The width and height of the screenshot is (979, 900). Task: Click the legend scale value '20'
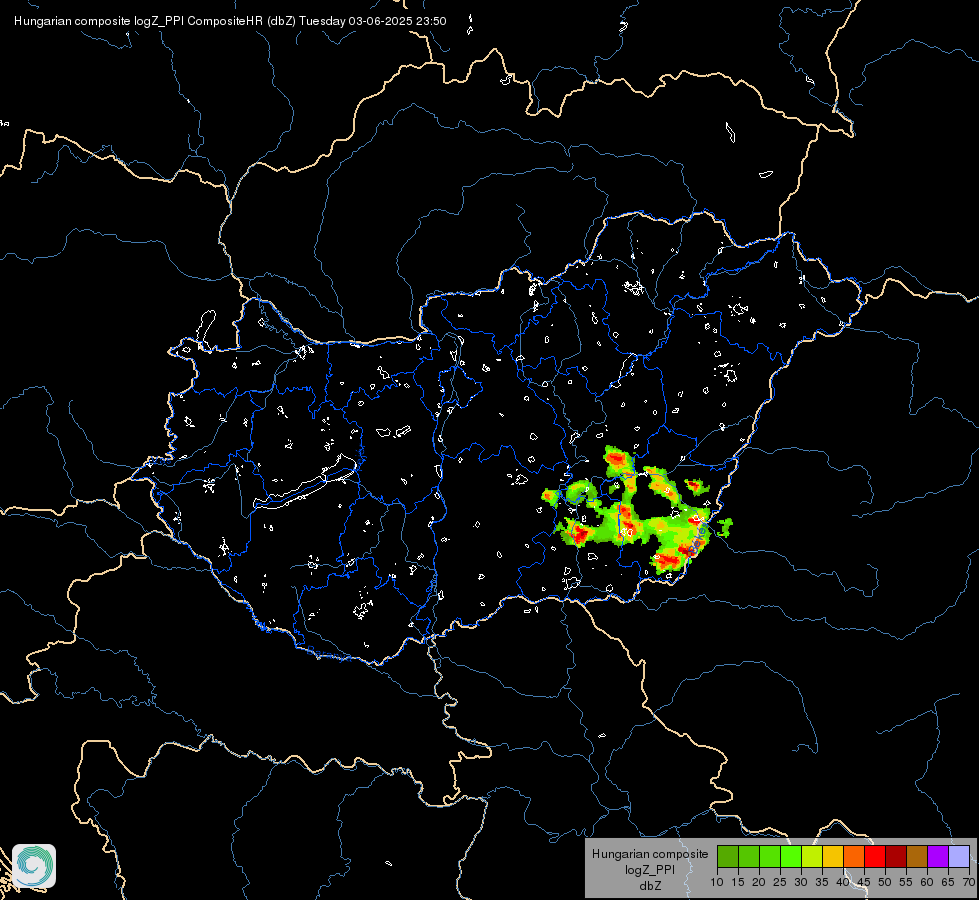759,883
